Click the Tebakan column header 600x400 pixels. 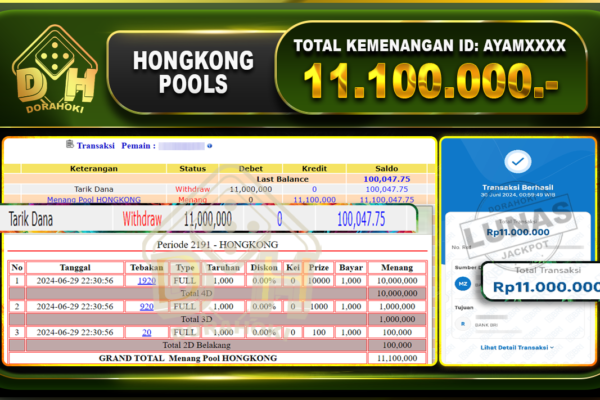pyautogui.click(x=147, y=268)
